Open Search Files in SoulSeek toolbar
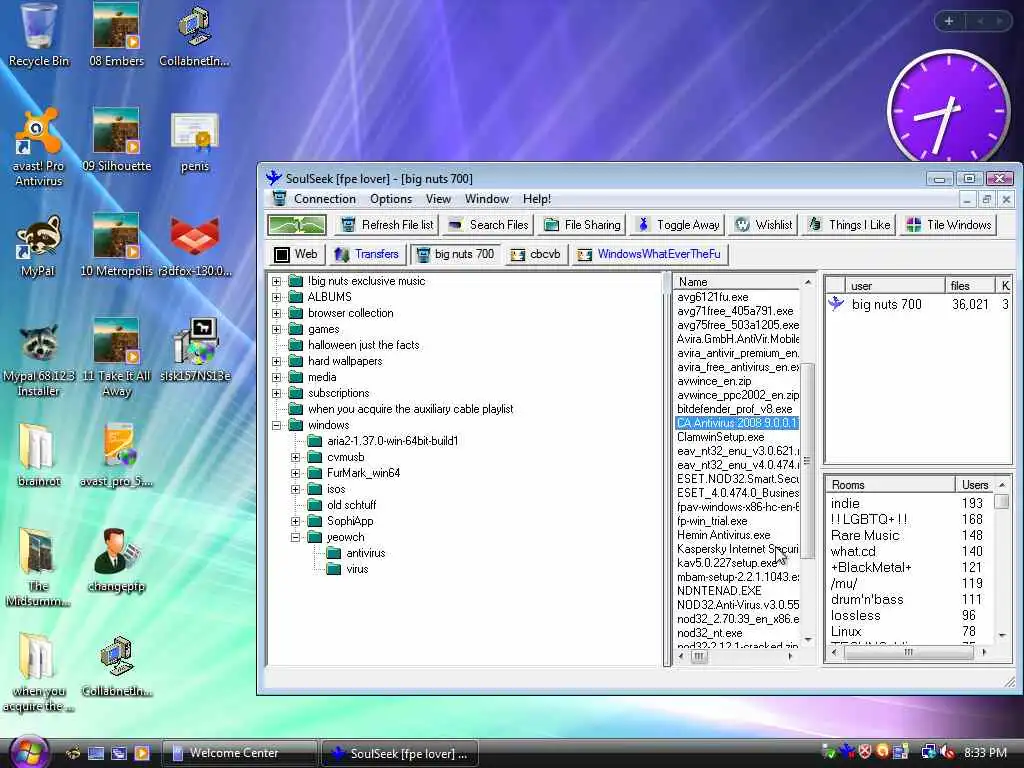Image resolution: width=1024 pixels, height=768 pixels. coord(488,225)
